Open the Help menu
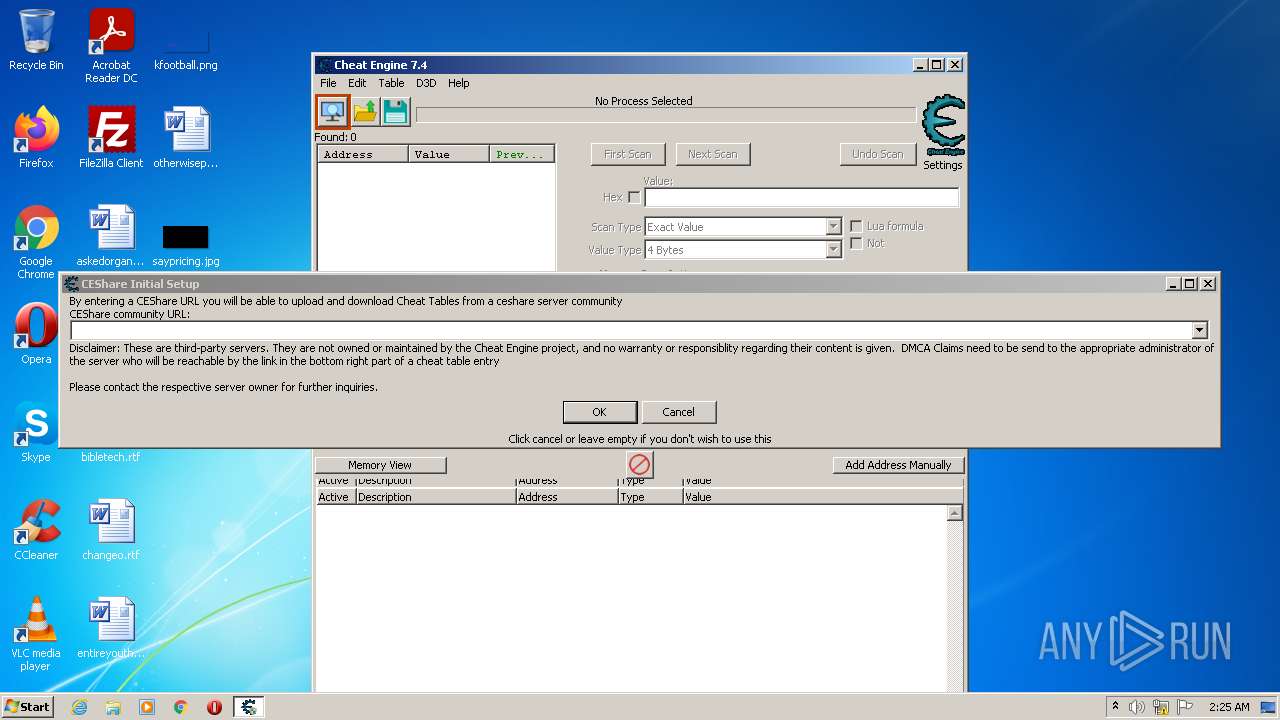Image resolution: width=1280 pixels, height=720 pixels. tap(458, 83)
